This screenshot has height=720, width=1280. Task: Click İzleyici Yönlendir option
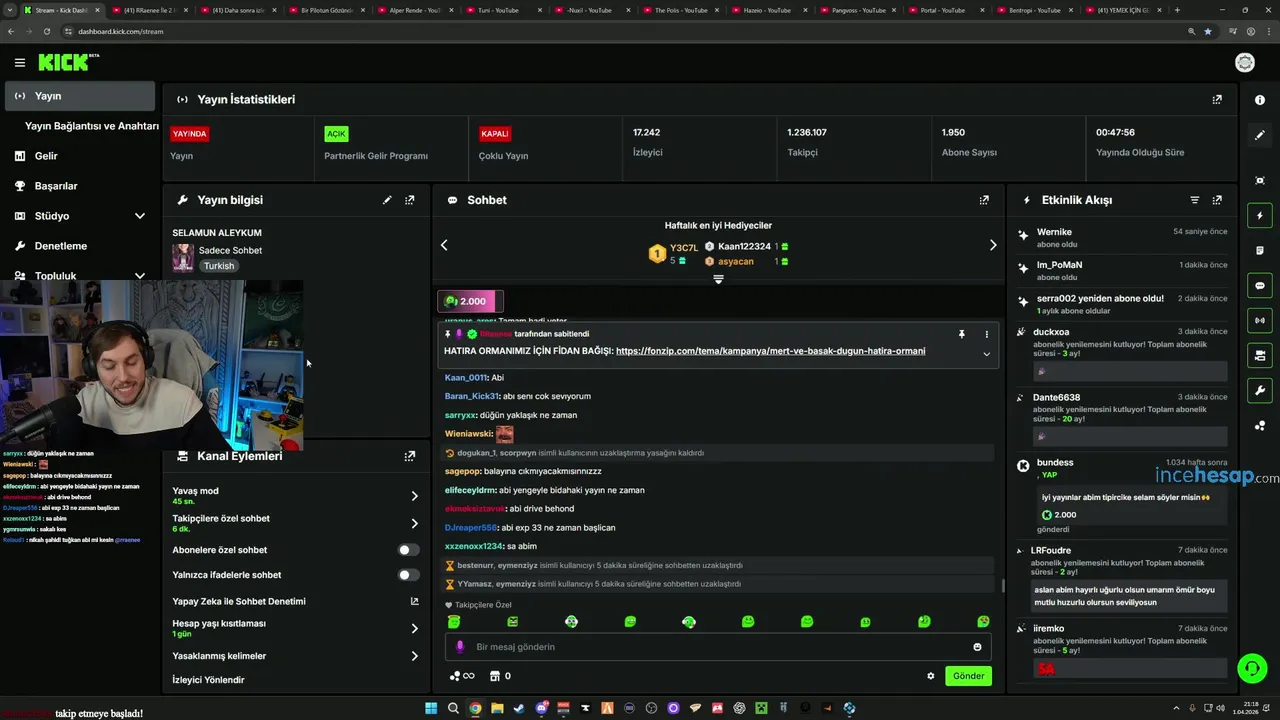208,680
